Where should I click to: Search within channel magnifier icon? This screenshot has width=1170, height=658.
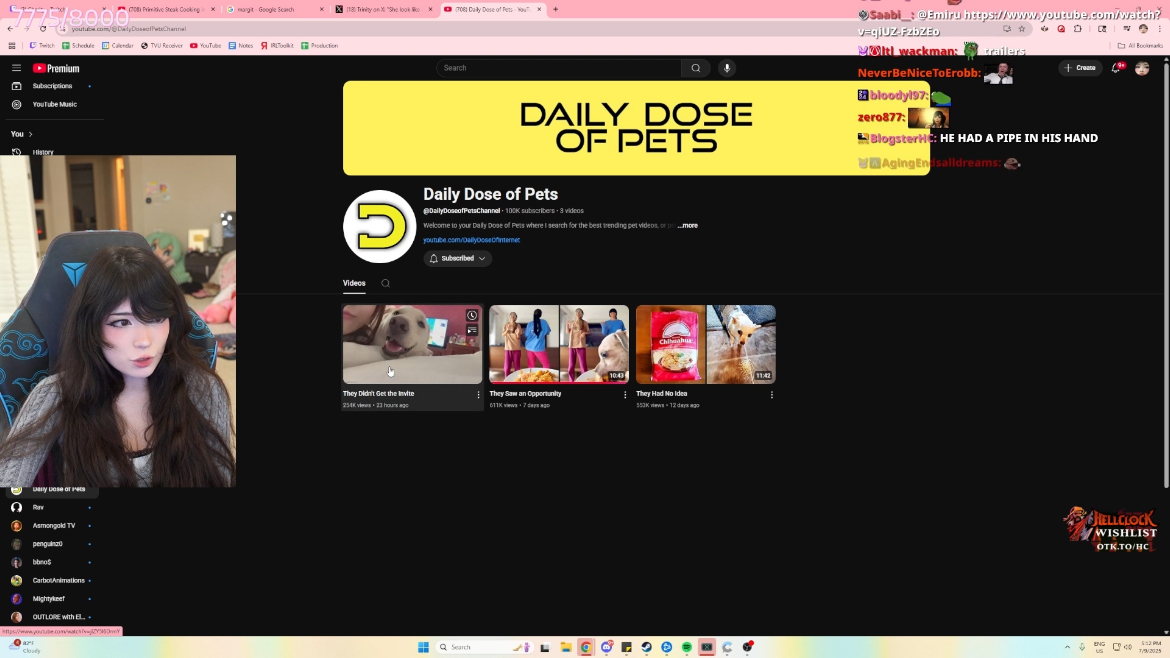pos(386,283)
